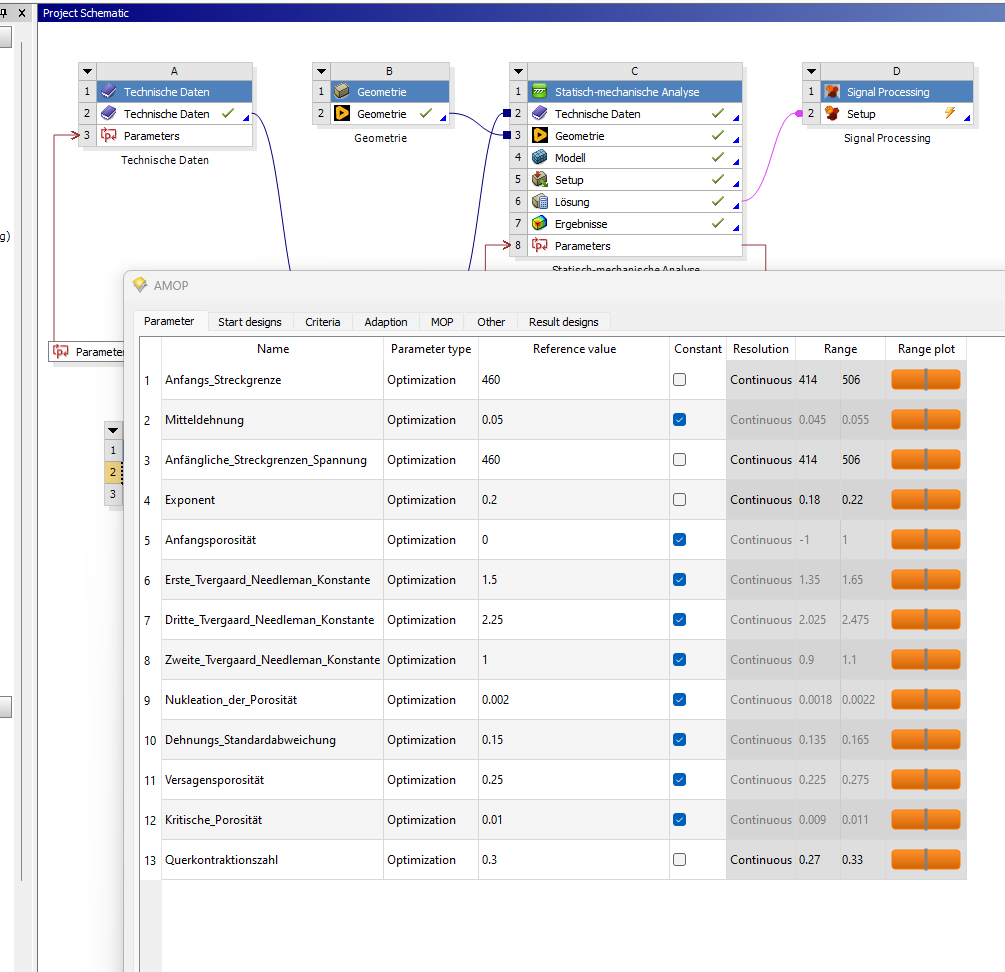Check Constant for Querkontraktionszahl
This screenshot has height=972, width=1005.
tap(679, 859)
